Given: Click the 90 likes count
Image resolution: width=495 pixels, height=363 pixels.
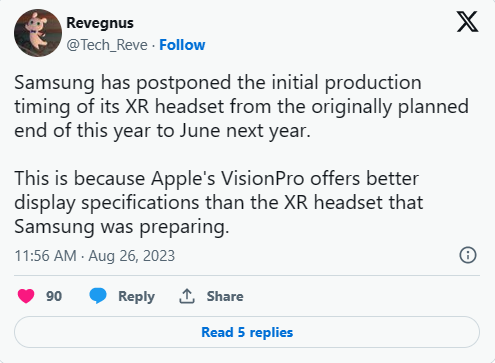Looking at the screenshot, I should coord(54,296).
